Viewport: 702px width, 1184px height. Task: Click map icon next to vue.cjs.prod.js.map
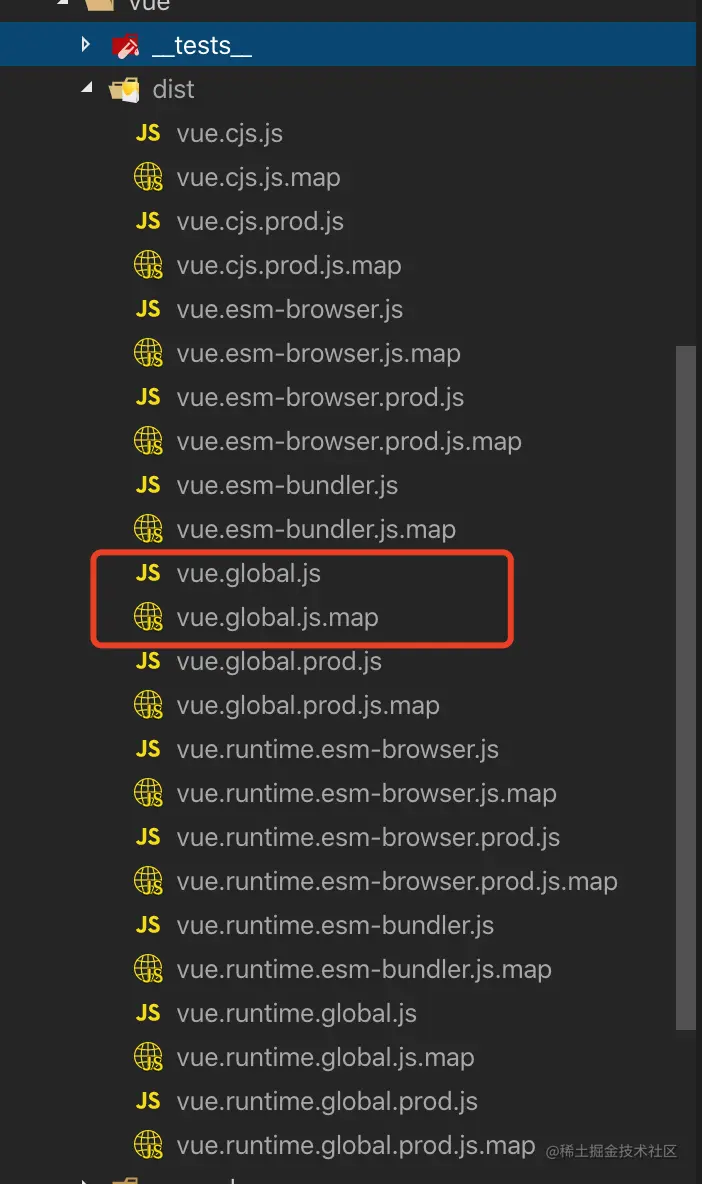coord(148,265)
